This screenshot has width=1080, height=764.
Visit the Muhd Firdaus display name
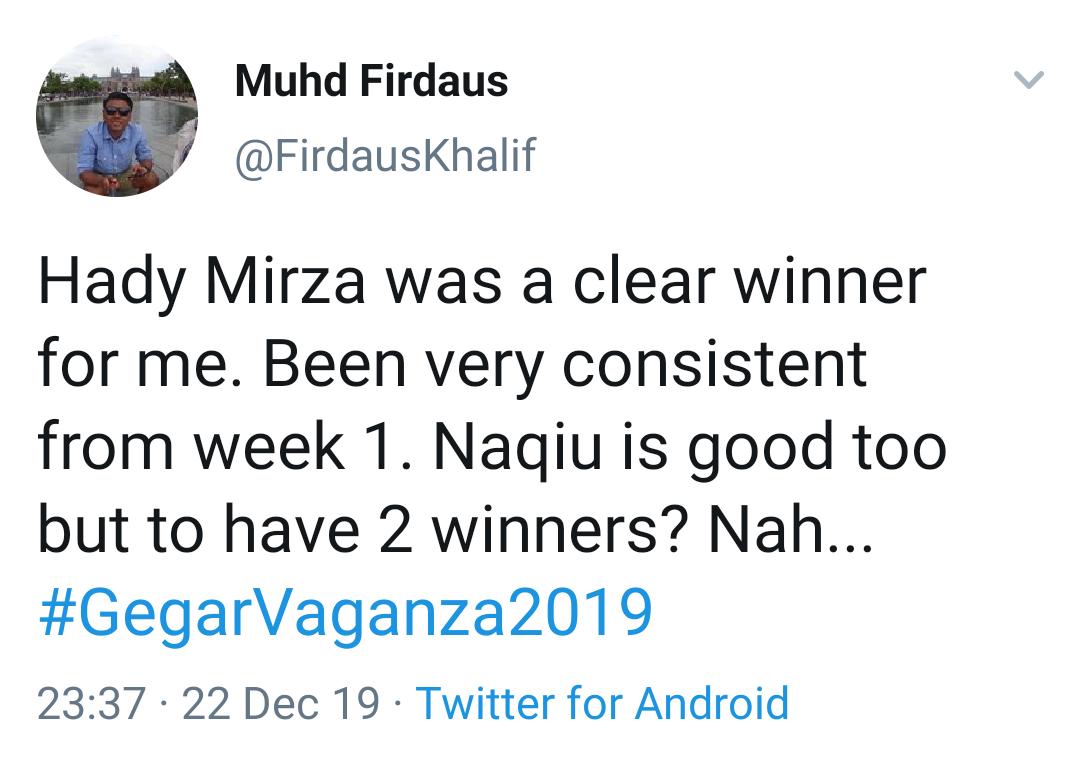point(371,81)
